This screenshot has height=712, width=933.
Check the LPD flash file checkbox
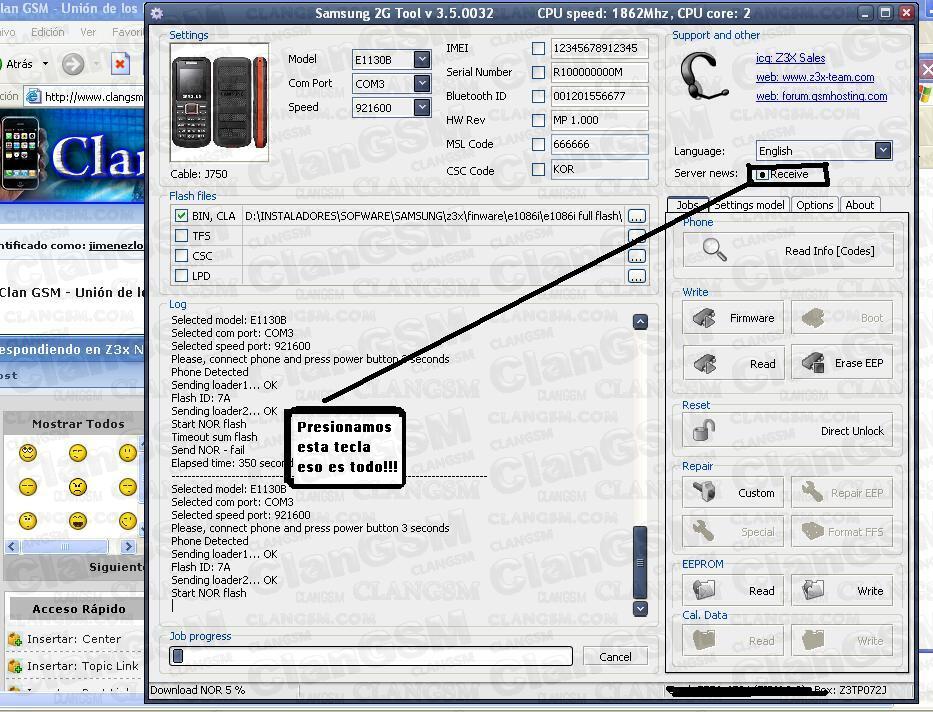(x=181, y=275)
